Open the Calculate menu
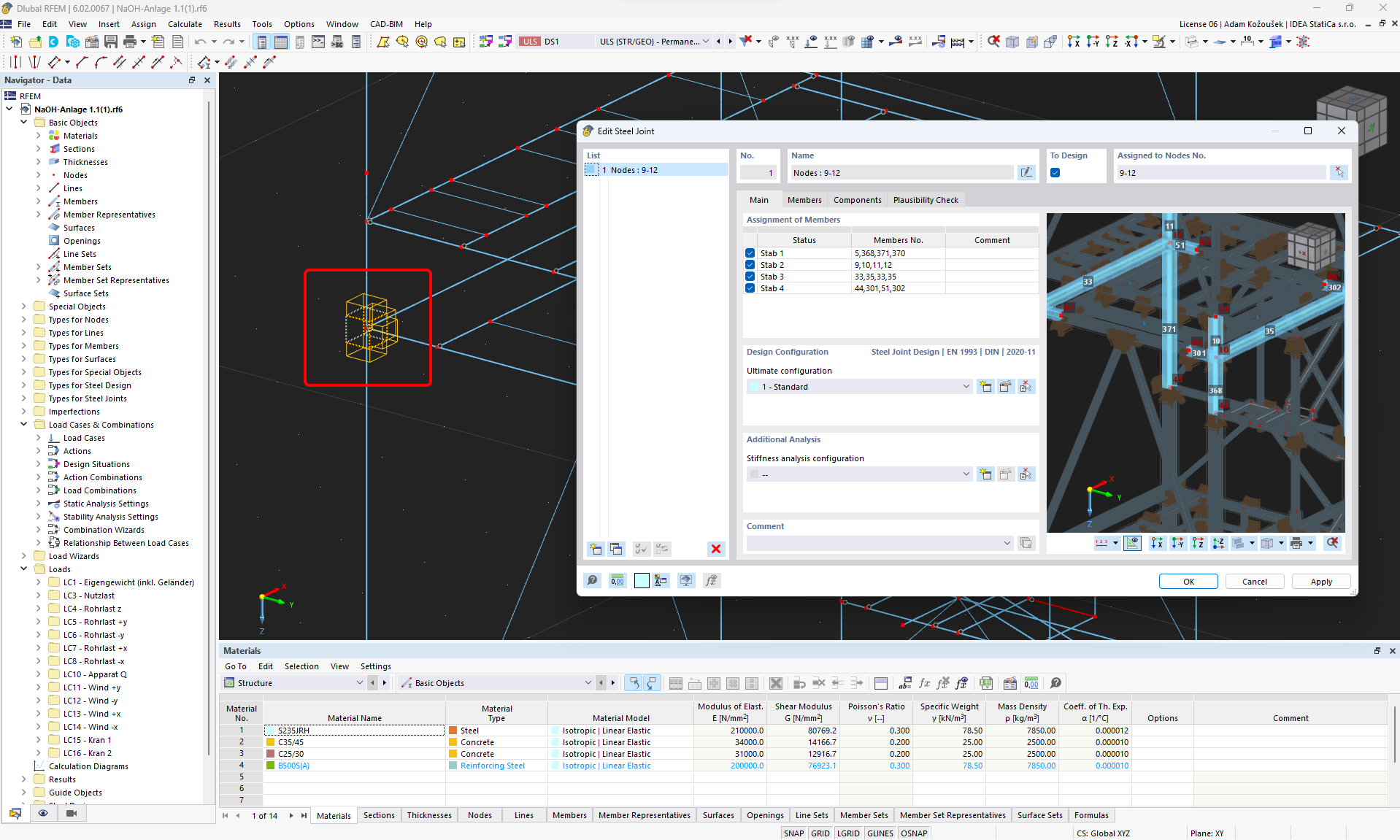The width and height of the screenshot is (1400, 840). click(x=185, y=24)
